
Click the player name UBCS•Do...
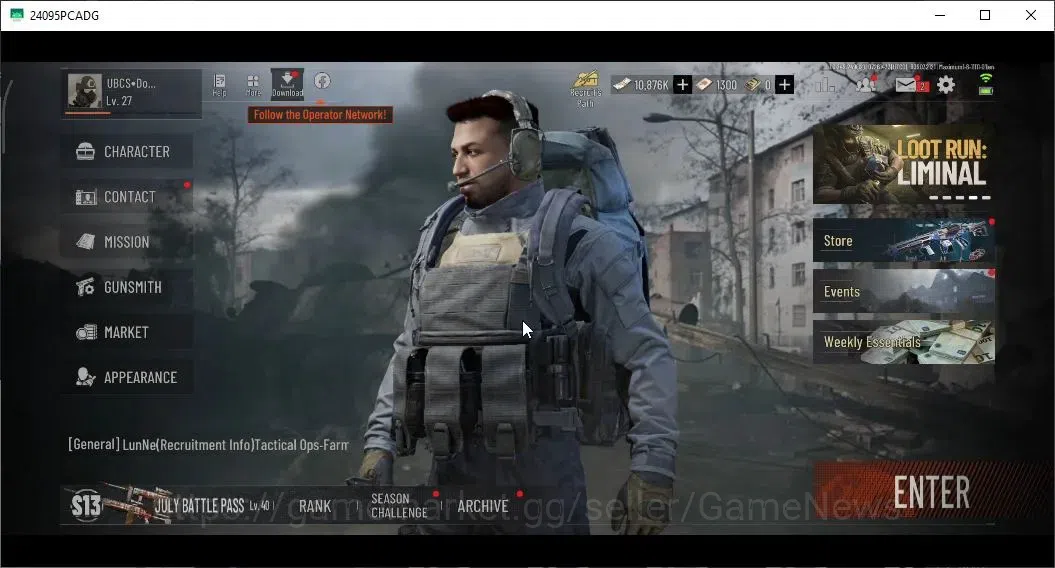pos(131,83)
